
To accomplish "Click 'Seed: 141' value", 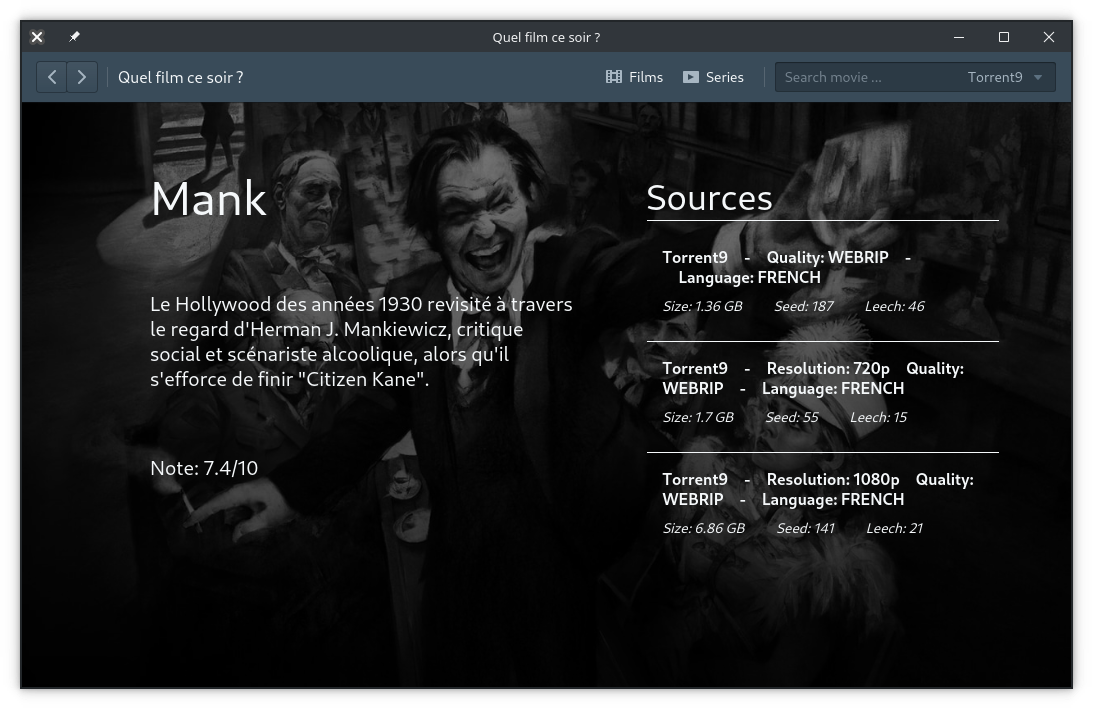I will pyautogui.click(x=806, y=528).
